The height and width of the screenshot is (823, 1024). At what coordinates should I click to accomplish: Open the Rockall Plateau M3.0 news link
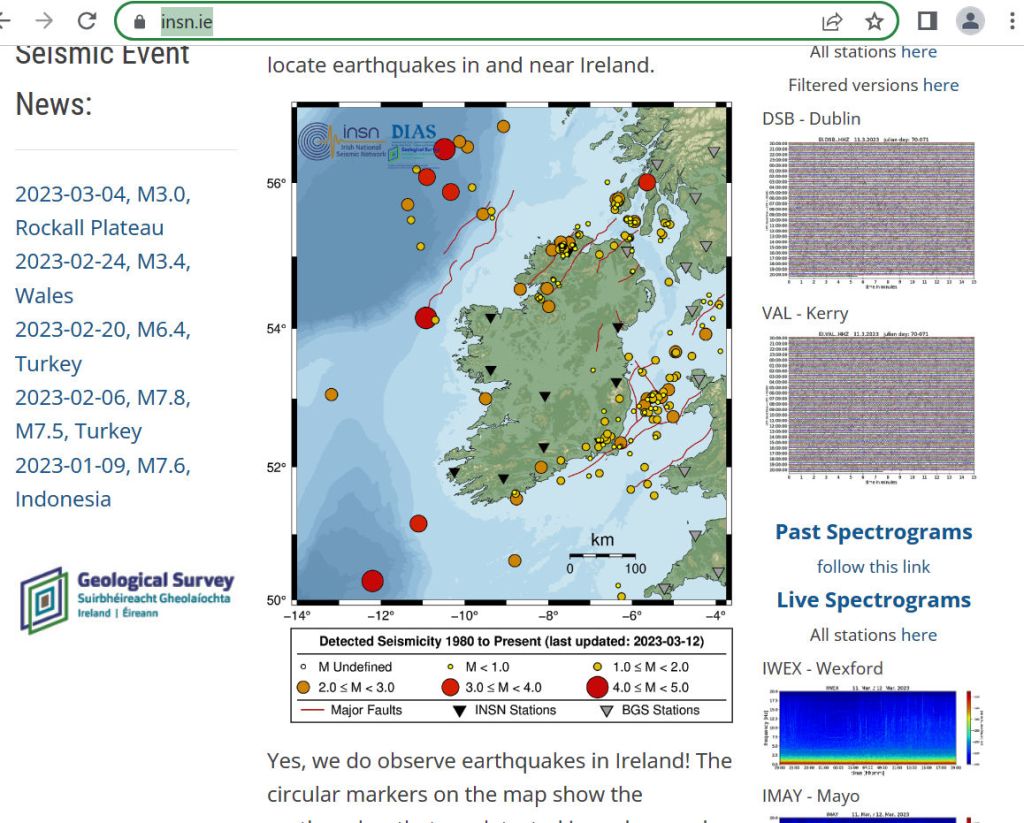click(102, 211)
